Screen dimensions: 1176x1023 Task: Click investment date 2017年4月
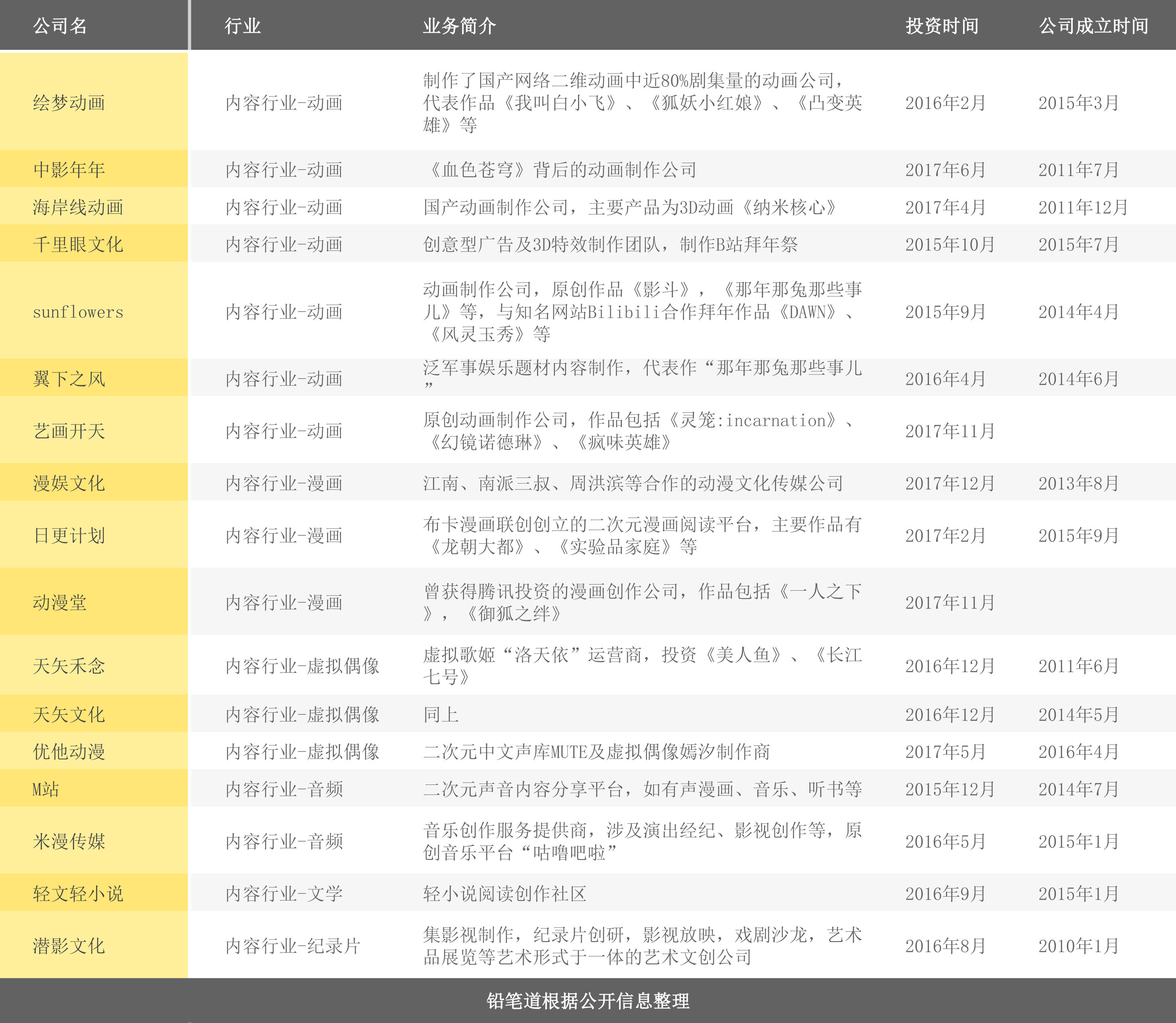point(946,207)
